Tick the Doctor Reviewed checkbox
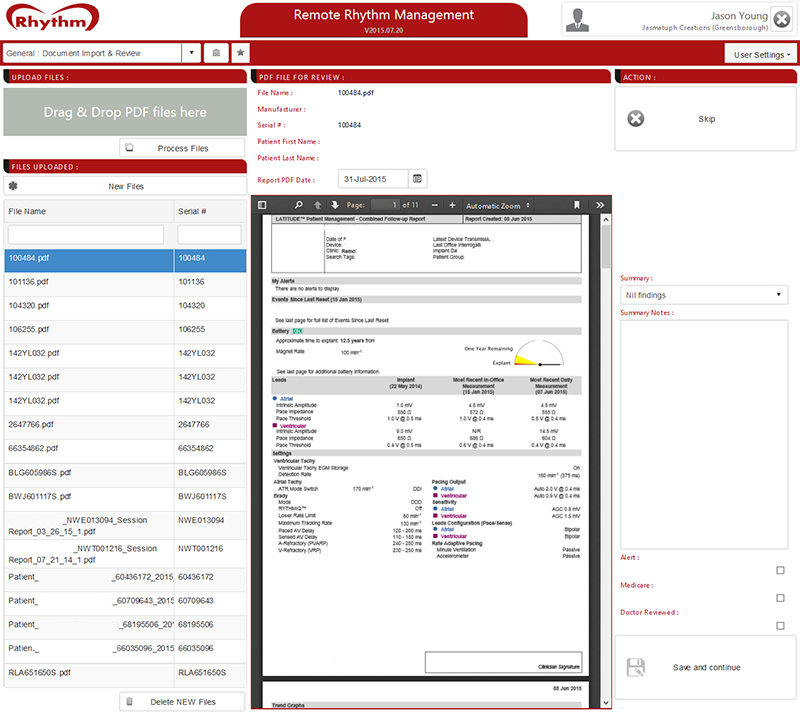The width and height of the screenshot is (800, 715). [780, 625]
